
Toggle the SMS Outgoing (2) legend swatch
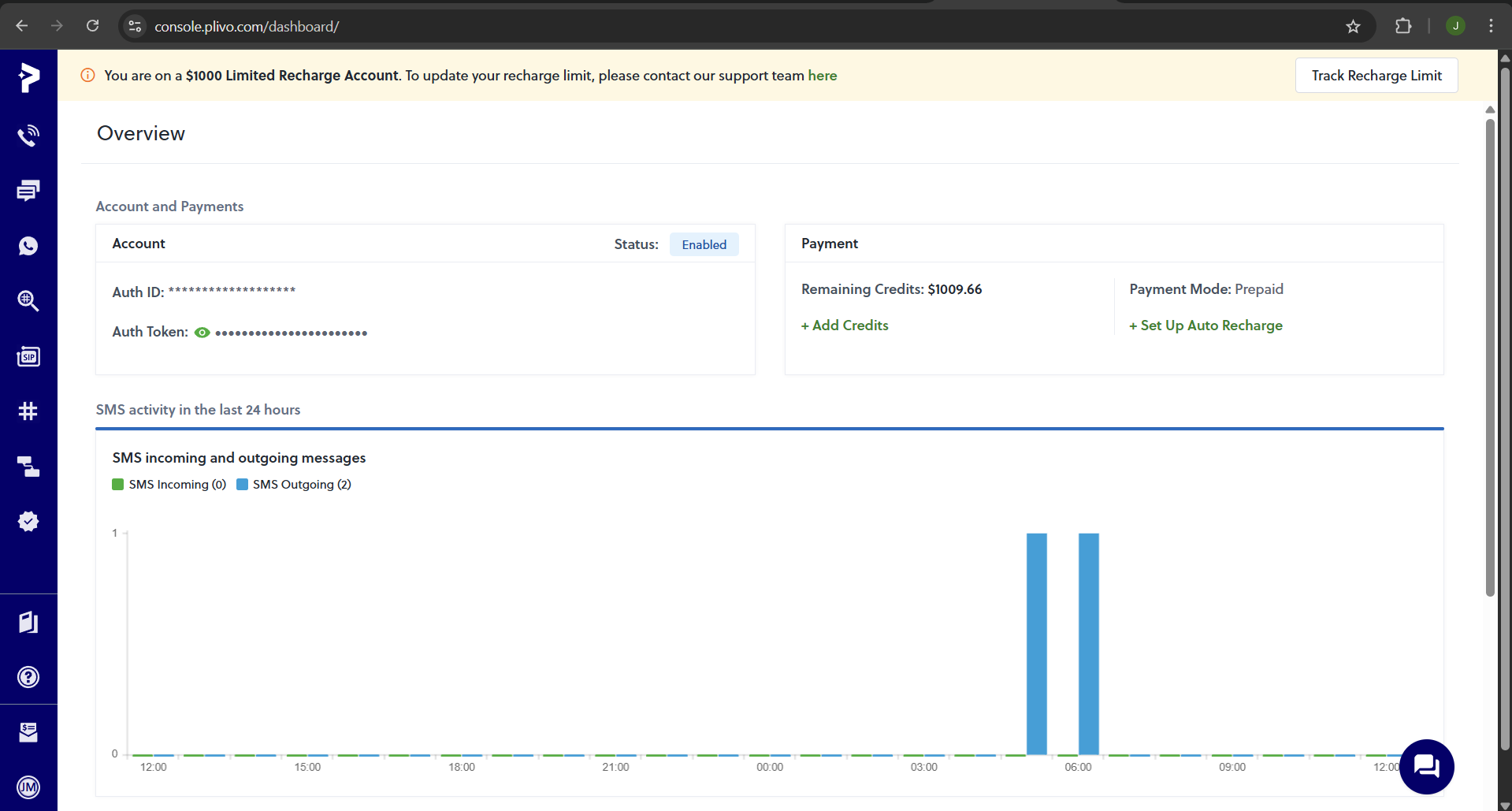(x=243, y=485)
